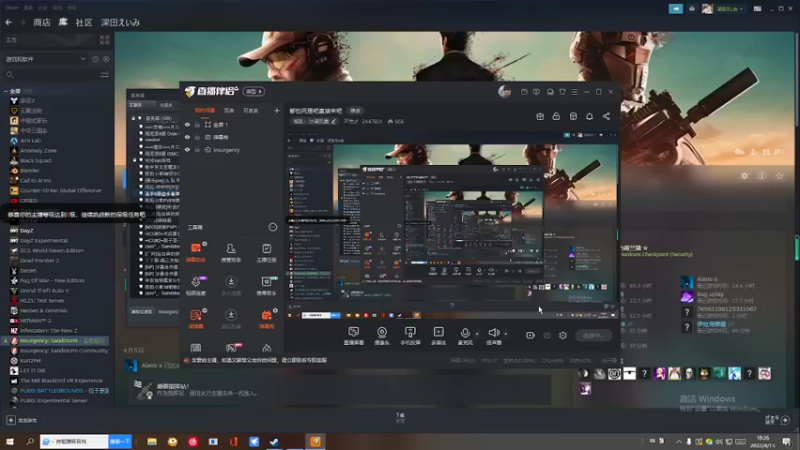The image size is (800, 450).
Task: Click the edit button next to stream title
Action: pyautogui.click(x=355, y=111)
